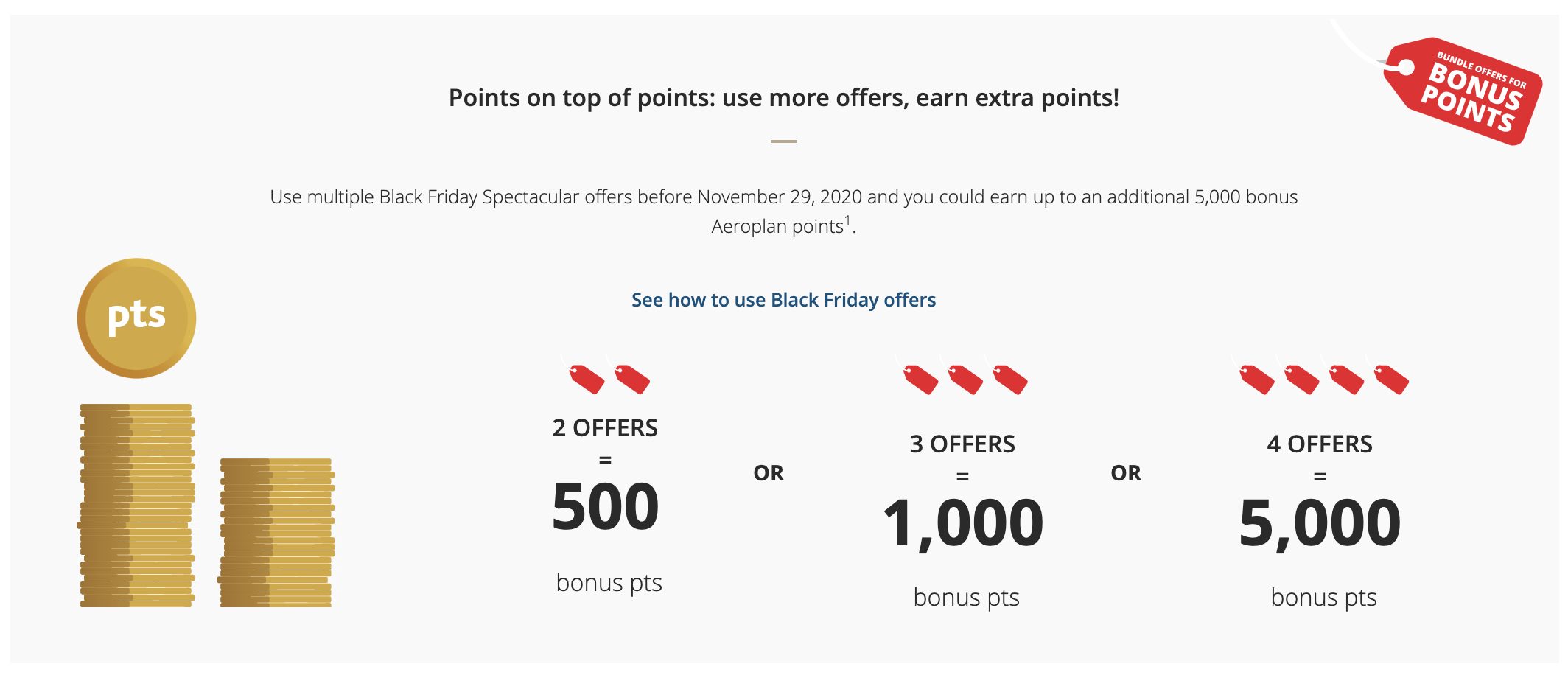The width and height of the screenshot is (1568, 675).
Task: Click the large "1,000" bonus number
Action: tap(962, 523)
